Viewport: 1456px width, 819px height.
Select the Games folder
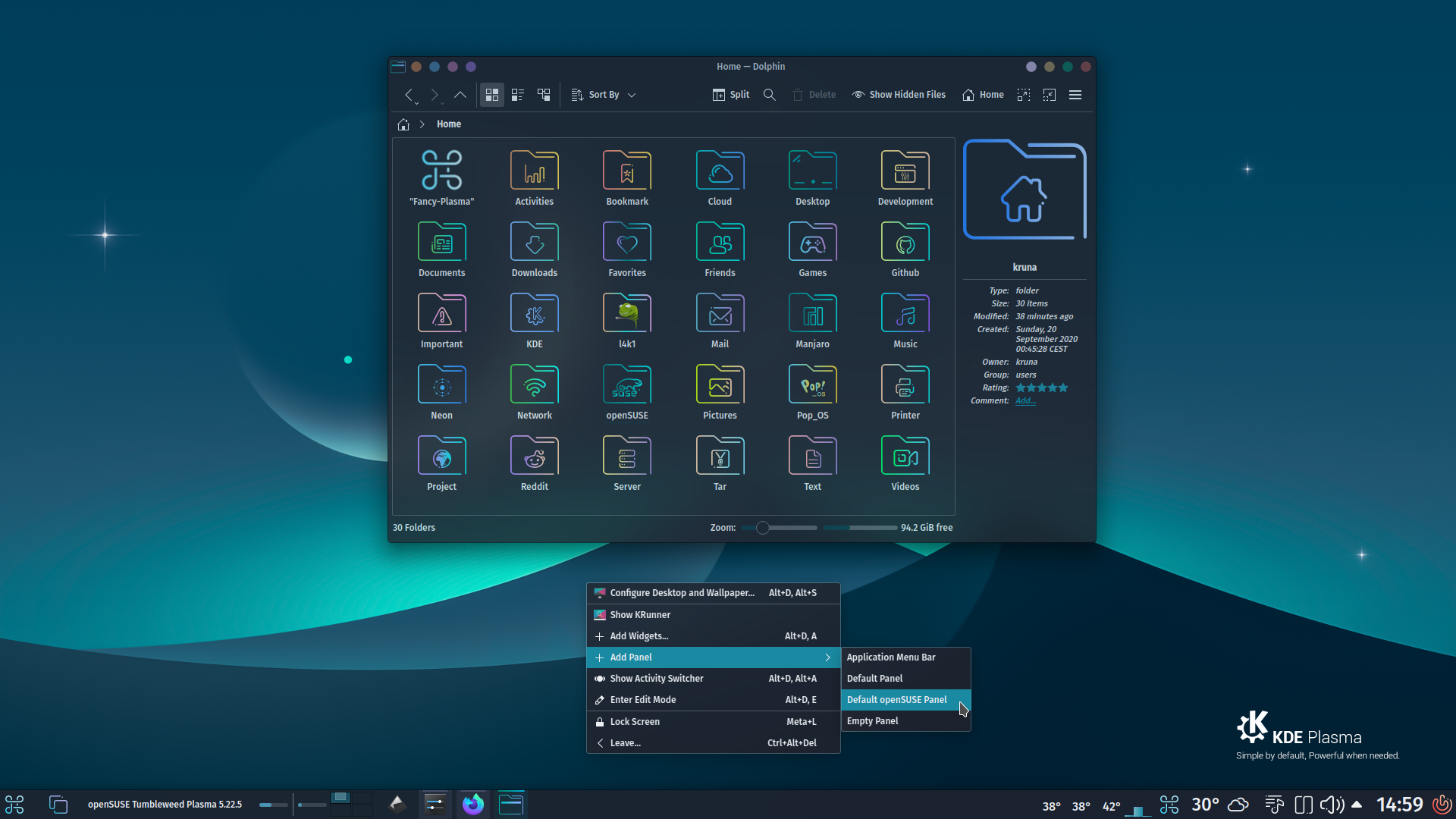pos(812,249)
